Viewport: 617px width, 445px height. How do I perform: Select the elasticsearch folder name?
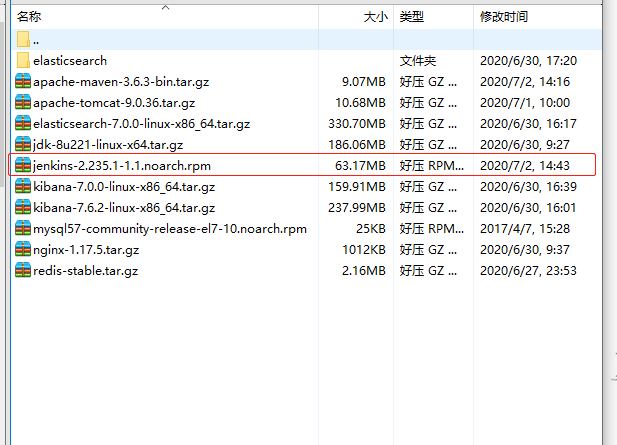click(x=70, y=61)
